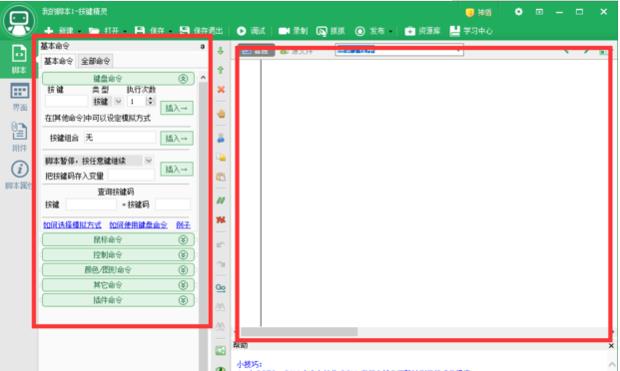Click the small window-mode icon beside settings gear
The width and height of the screenshot is (620, 371).
(539, 12)
